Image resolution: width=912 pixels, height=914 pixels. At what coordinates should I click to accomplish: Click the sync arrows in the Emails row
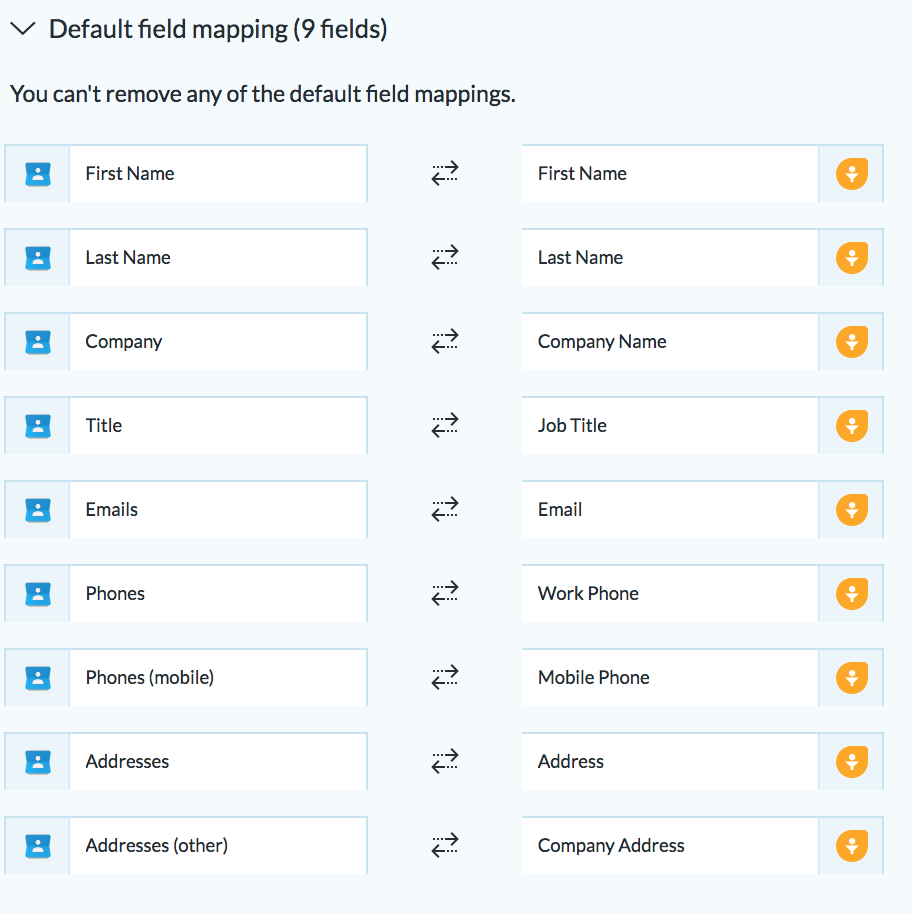click(445, 509)
